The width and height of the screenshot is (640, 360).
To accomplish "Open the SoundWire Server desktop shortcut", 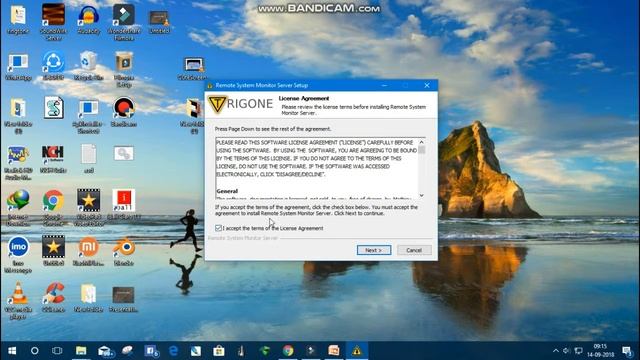I will point(53,22).
